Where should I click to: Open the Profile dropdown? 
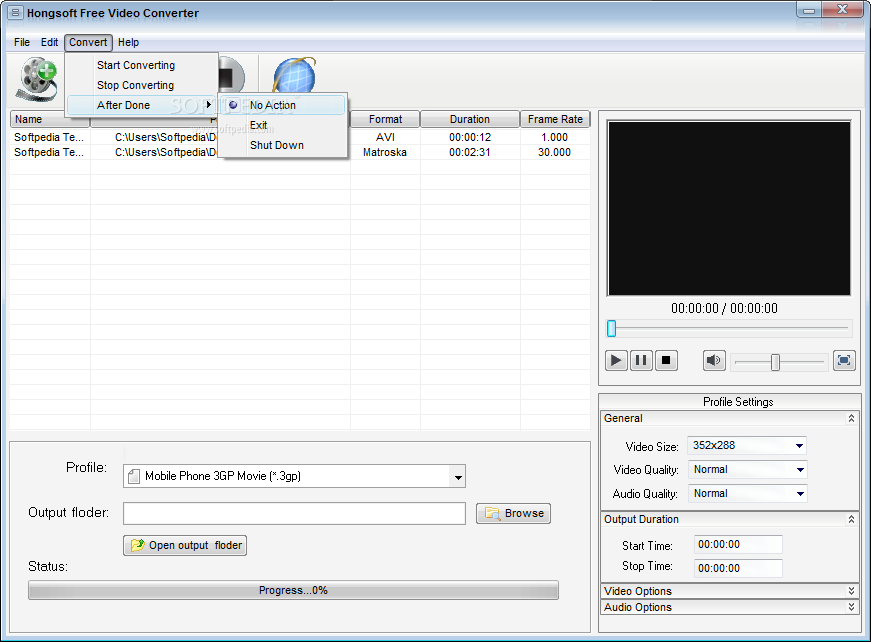458,477
